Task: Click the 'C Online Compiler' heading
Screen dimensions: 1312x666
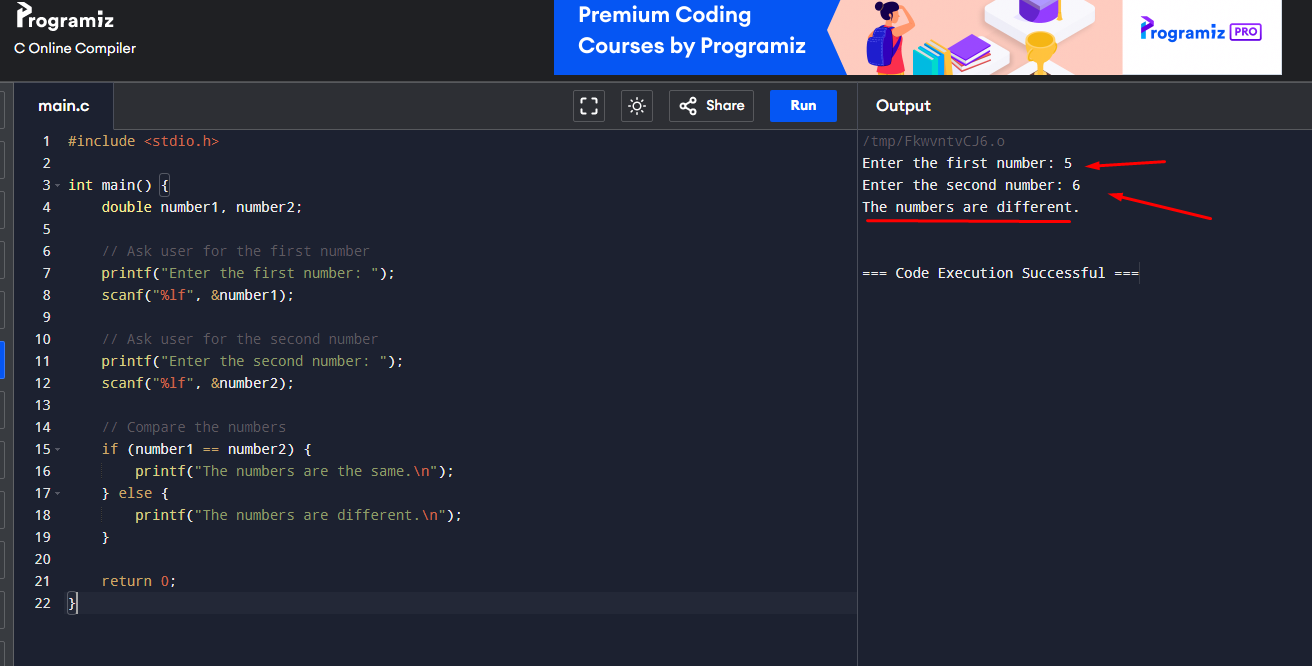Action: tap(75, 48)
